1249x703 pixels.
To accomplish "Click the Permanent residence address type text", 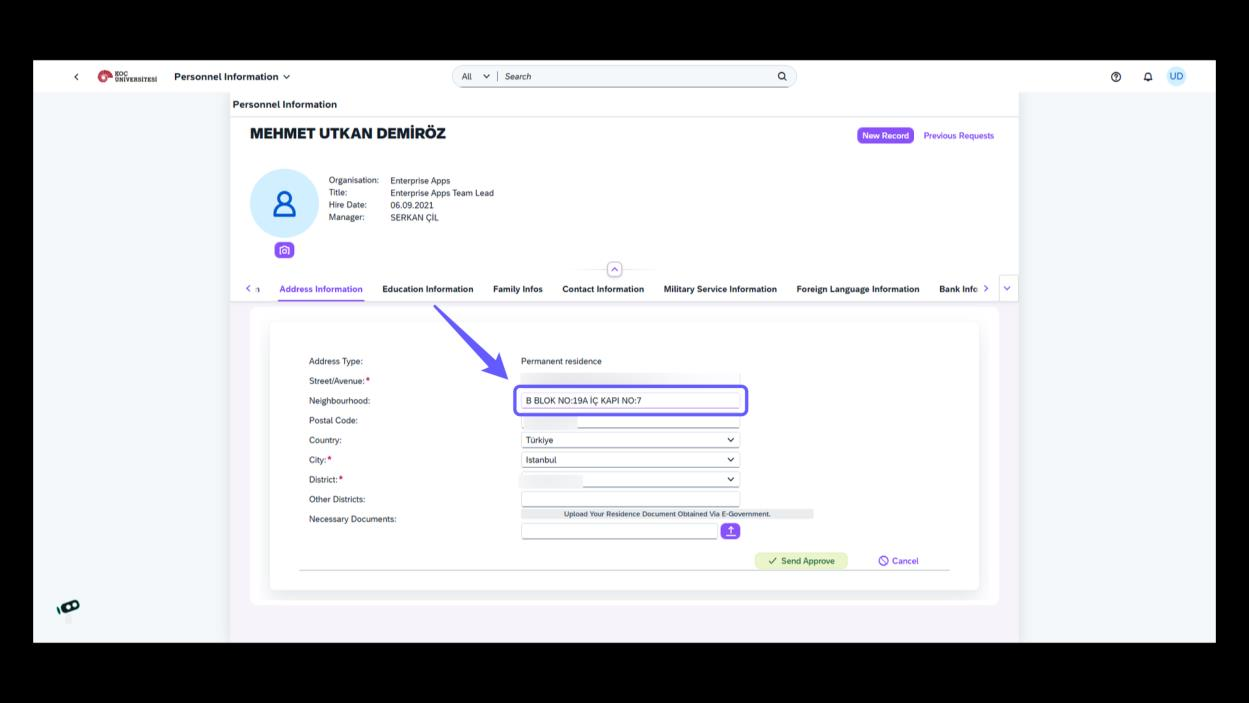I will [x=561, y=361].
